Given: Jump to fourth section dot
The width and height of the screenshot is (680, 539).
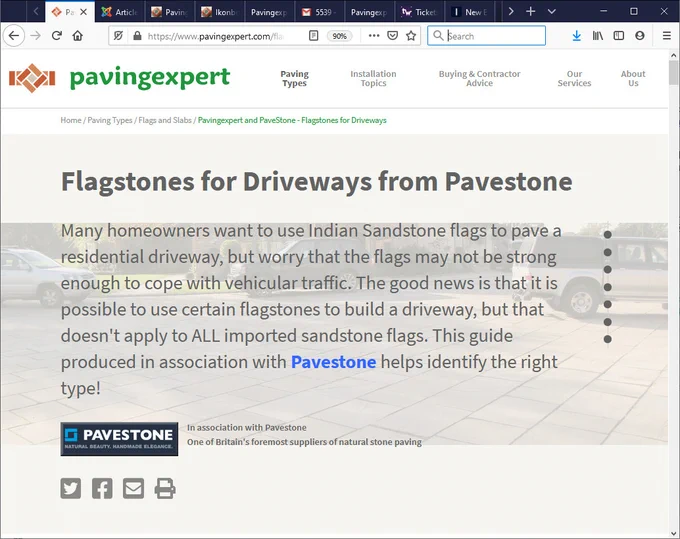Looking at the screenshot, I should pos(608,287).
